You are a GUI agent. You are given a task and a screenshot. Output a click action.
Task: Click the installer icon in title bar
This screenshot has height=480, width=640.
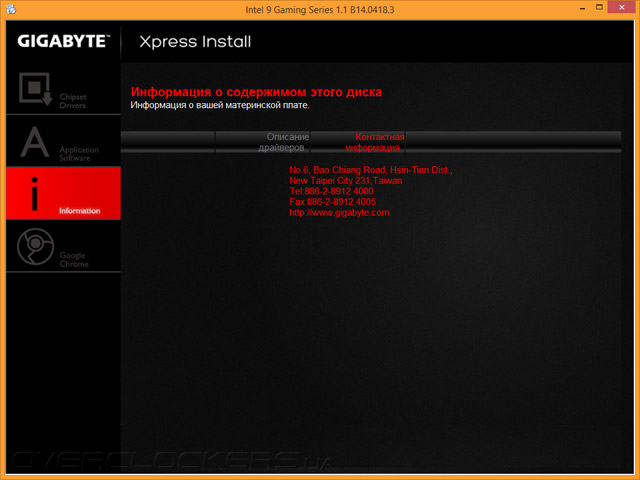click(11, 9)
